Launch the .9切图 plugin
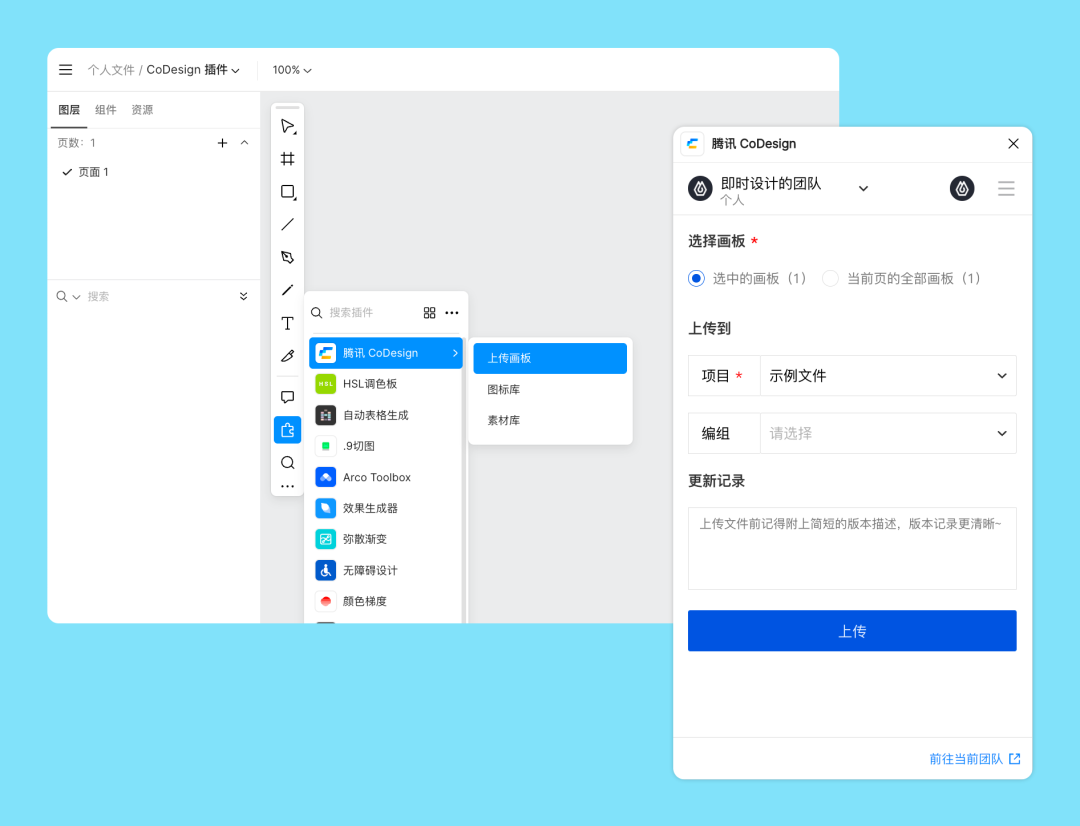Image resolution: width=1080 pixels, height=826 pixels. click(386, 446)
